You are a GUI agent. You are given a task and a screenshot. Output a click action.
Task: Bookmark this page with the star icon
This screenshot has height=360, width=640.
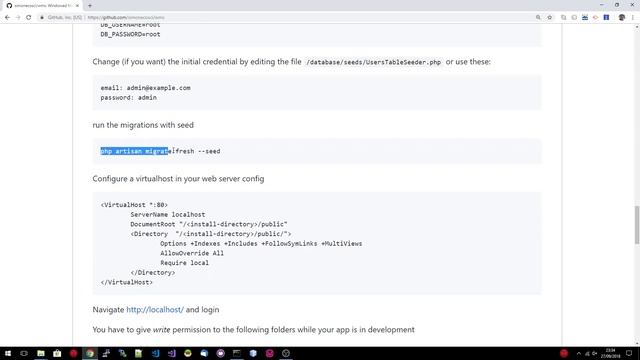click(x=550, y=18)
